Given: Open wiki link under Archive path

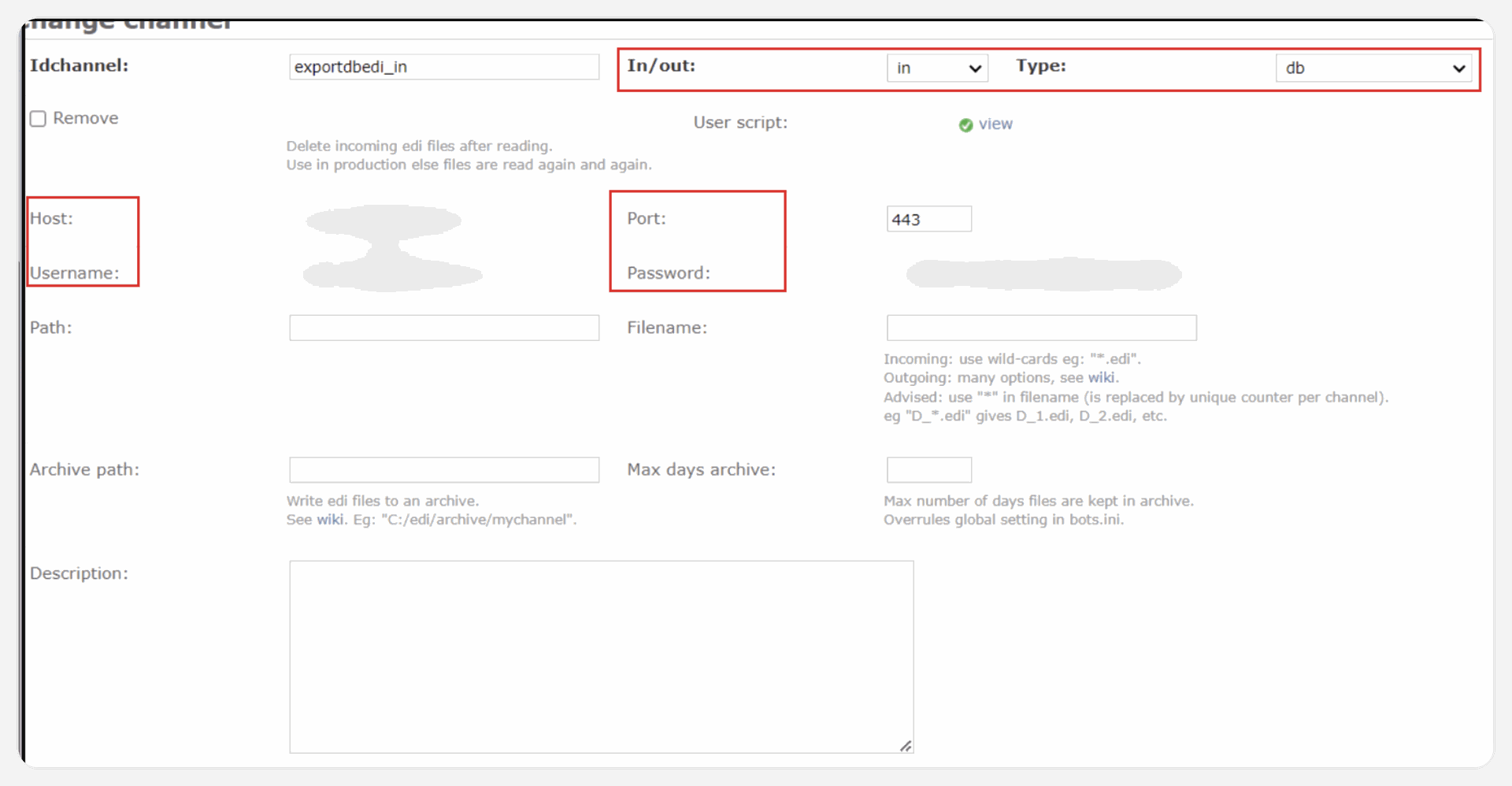Looking at the screenshot, I should click(330, 520).
